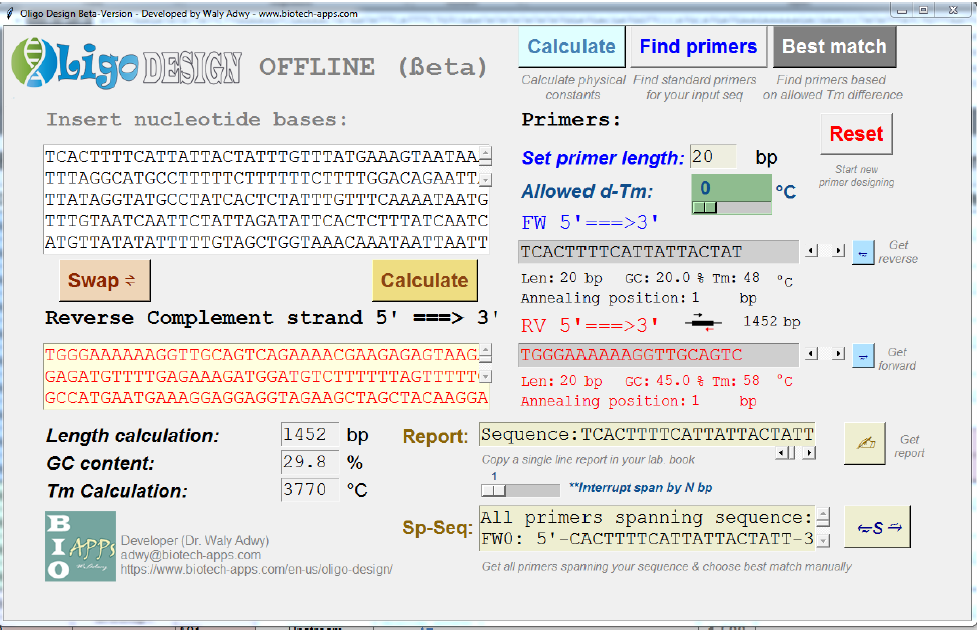
Task: Click up arrow of Sp-Seq scrollbar
Action: [824, 516]
